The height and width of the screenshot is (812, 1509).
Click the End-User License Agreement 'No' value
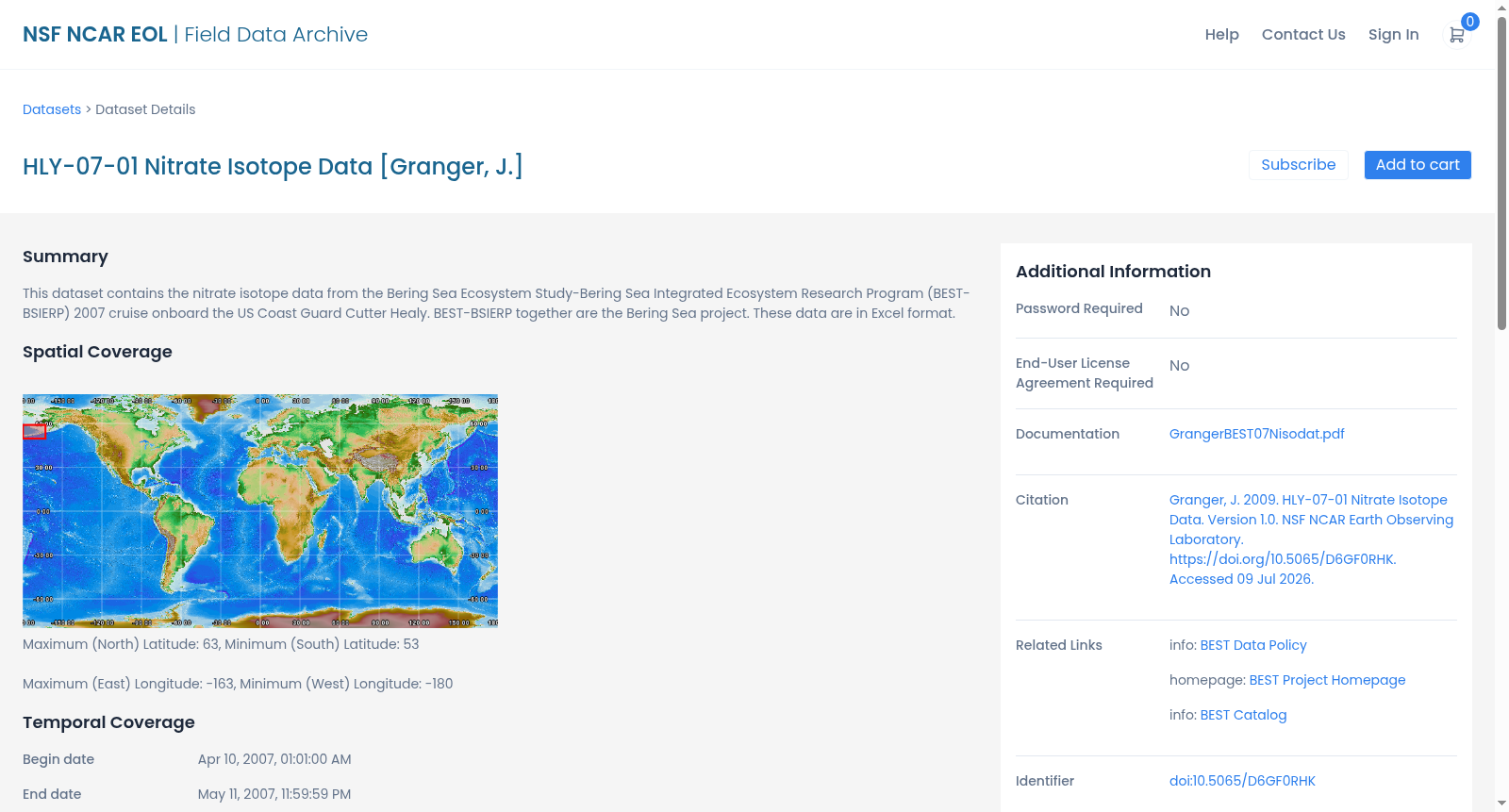[1179, 366]
